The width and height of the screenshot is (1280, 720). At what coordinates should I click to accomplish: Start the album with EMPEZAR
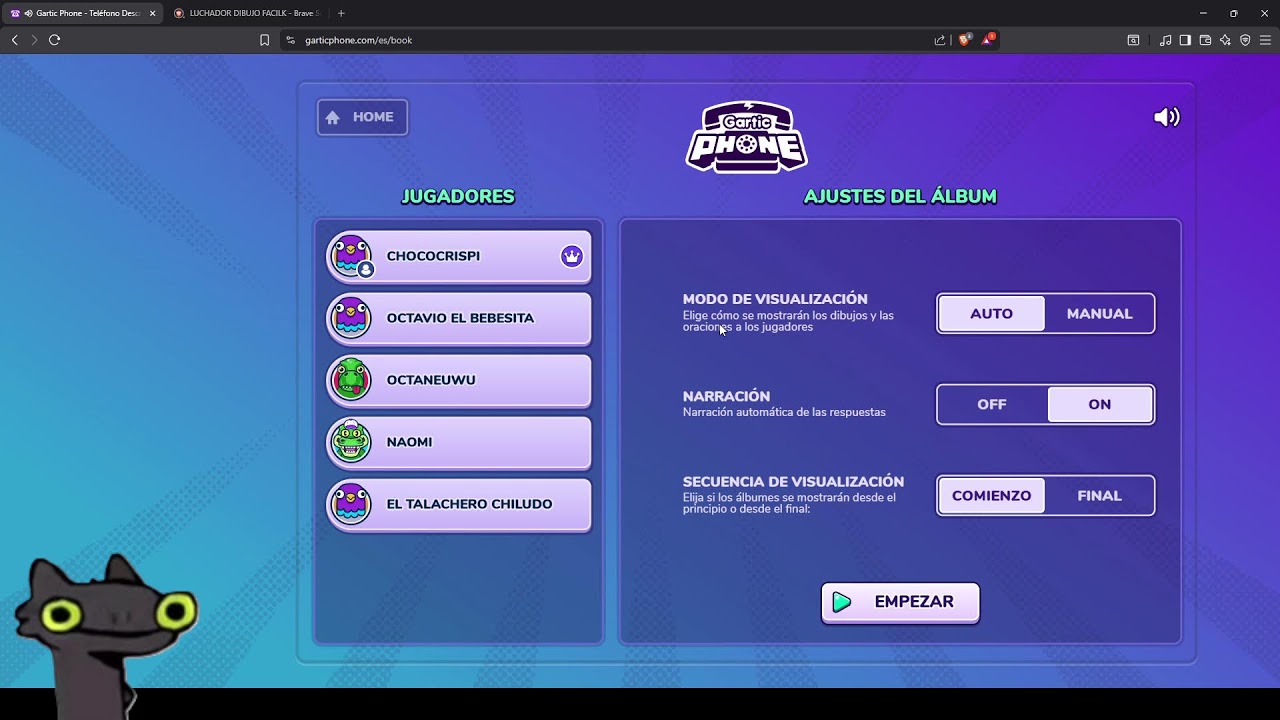900,602
